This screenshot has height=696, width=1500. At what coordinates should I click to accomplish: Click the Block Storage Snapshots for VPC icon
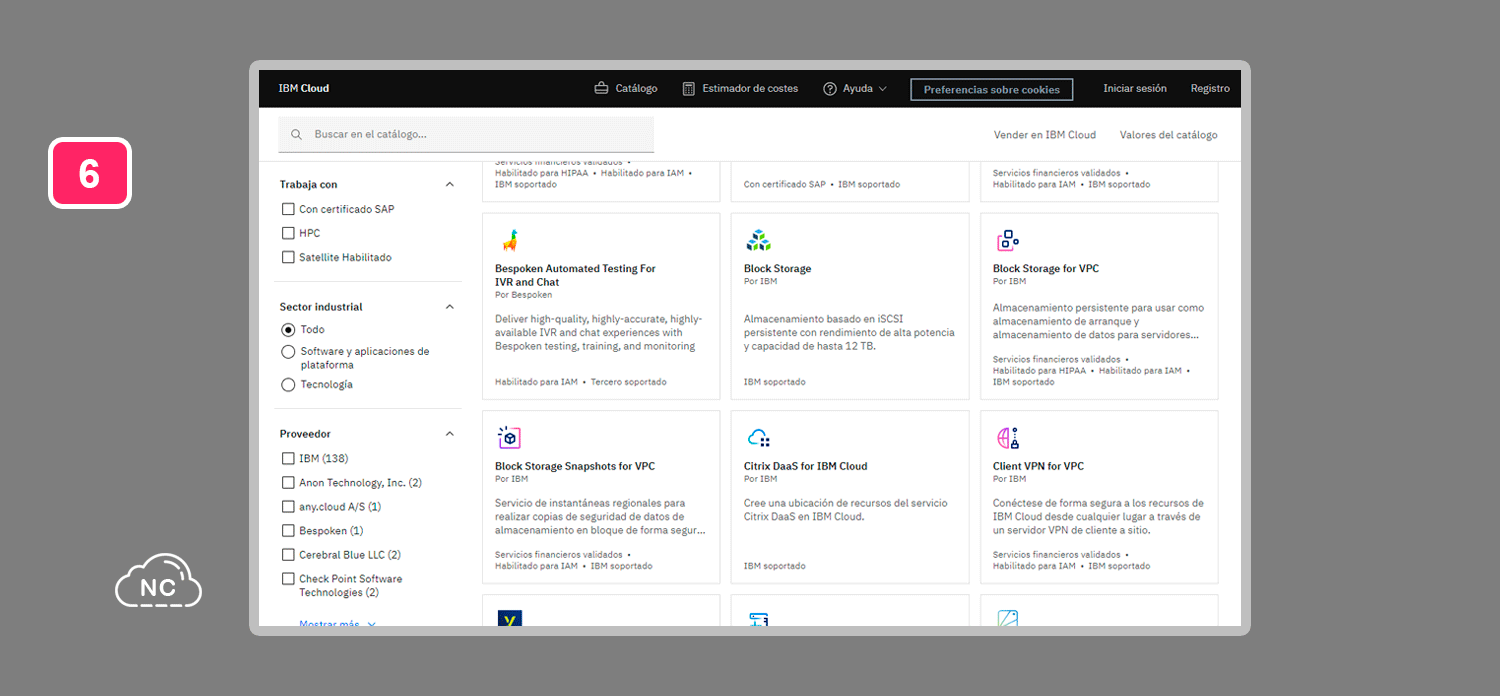pos(510,438)
